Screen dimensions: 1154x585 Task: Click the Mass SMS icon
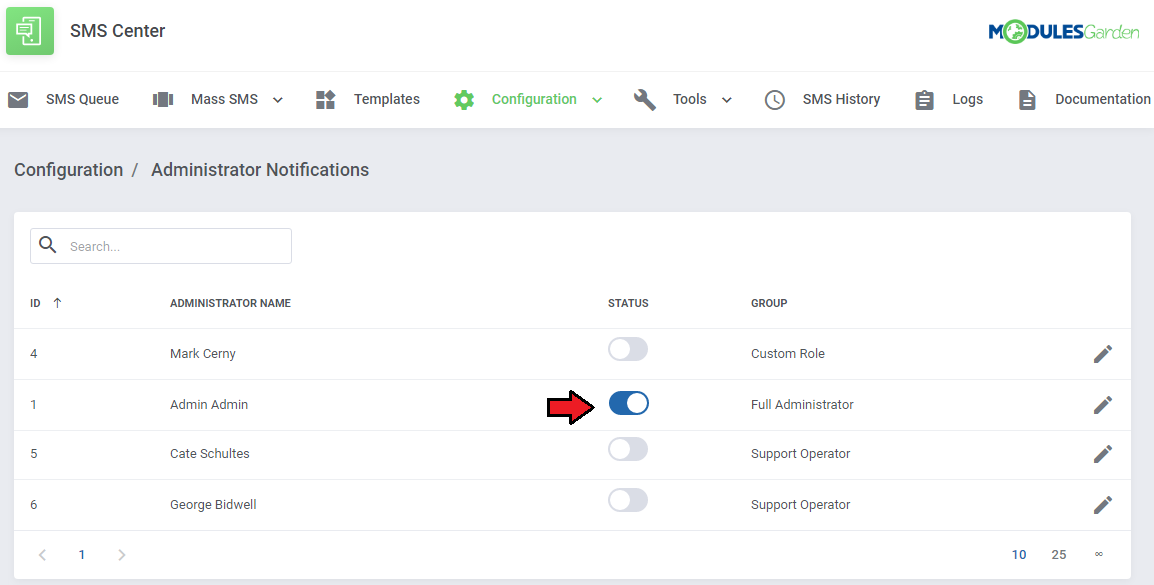point(163,99)
